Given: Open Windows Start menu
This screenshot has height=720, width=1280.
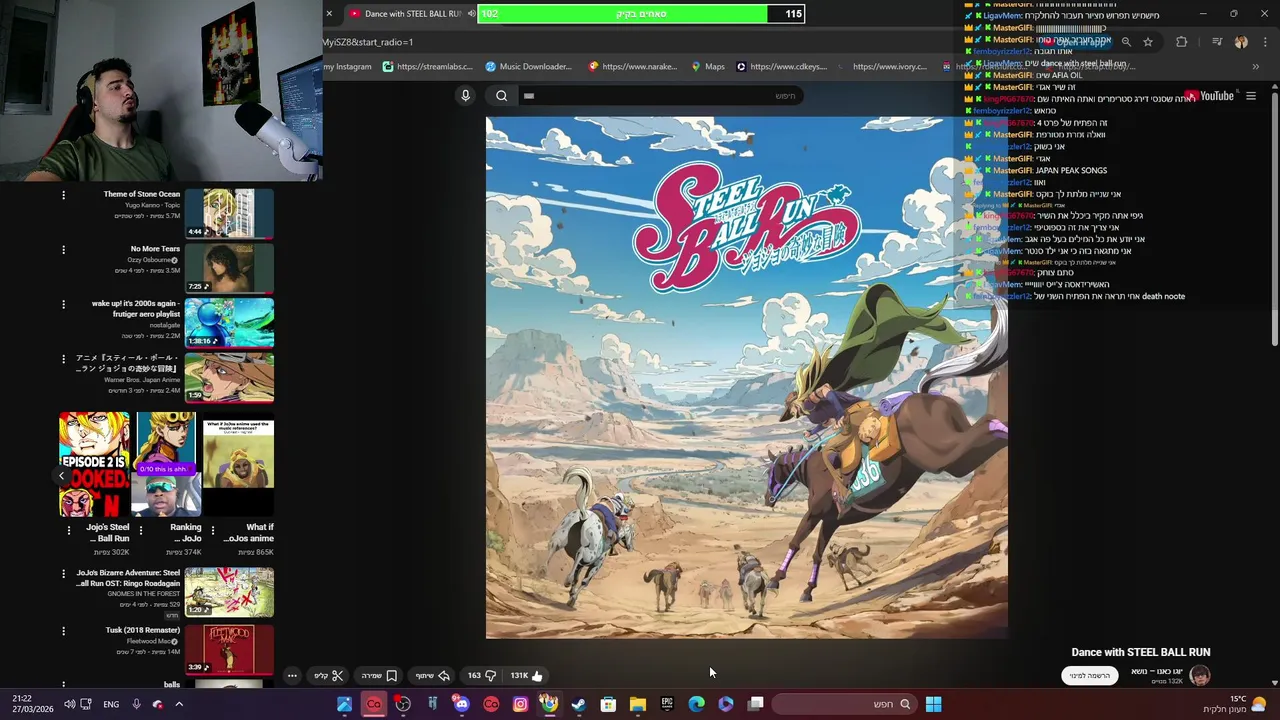Looking at the screenshot, I should (x=933, y=704).
